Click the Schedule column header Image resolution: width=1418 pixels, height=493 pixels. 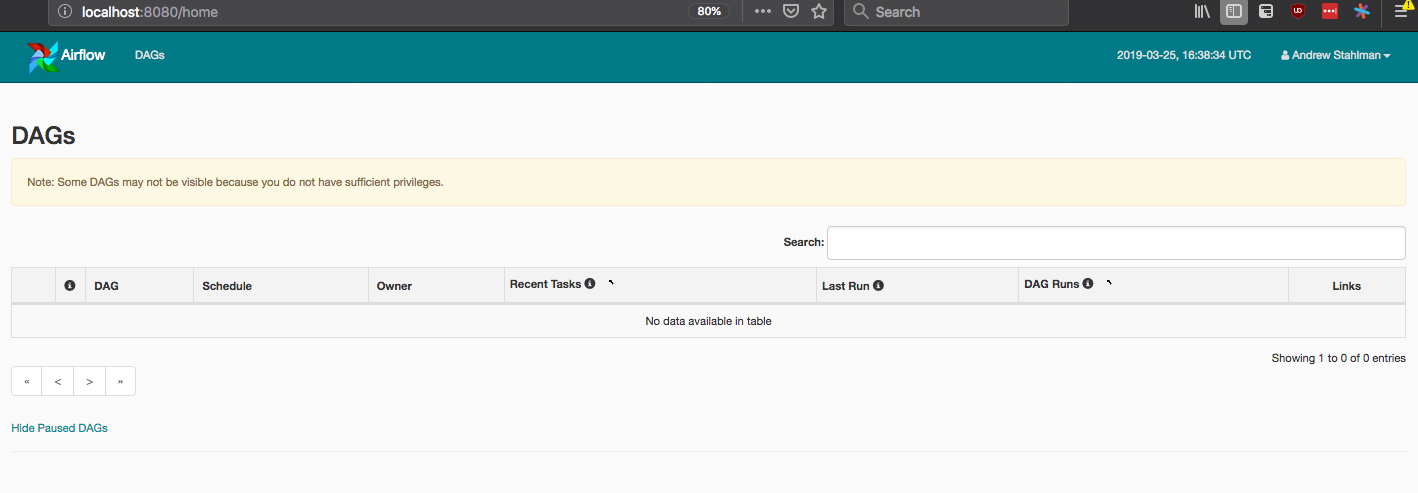coord(281,286)
